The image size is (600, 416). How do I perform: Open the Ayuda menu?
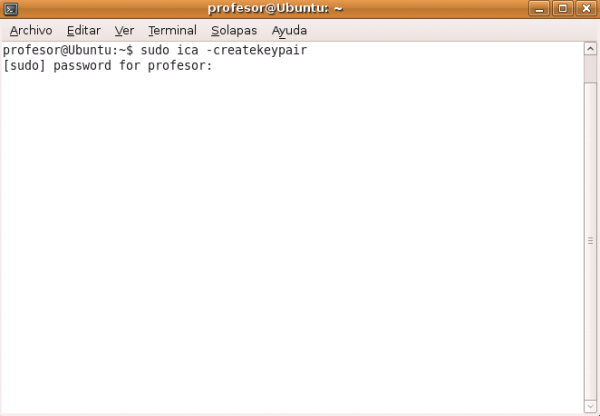click(x=289, y=31)
